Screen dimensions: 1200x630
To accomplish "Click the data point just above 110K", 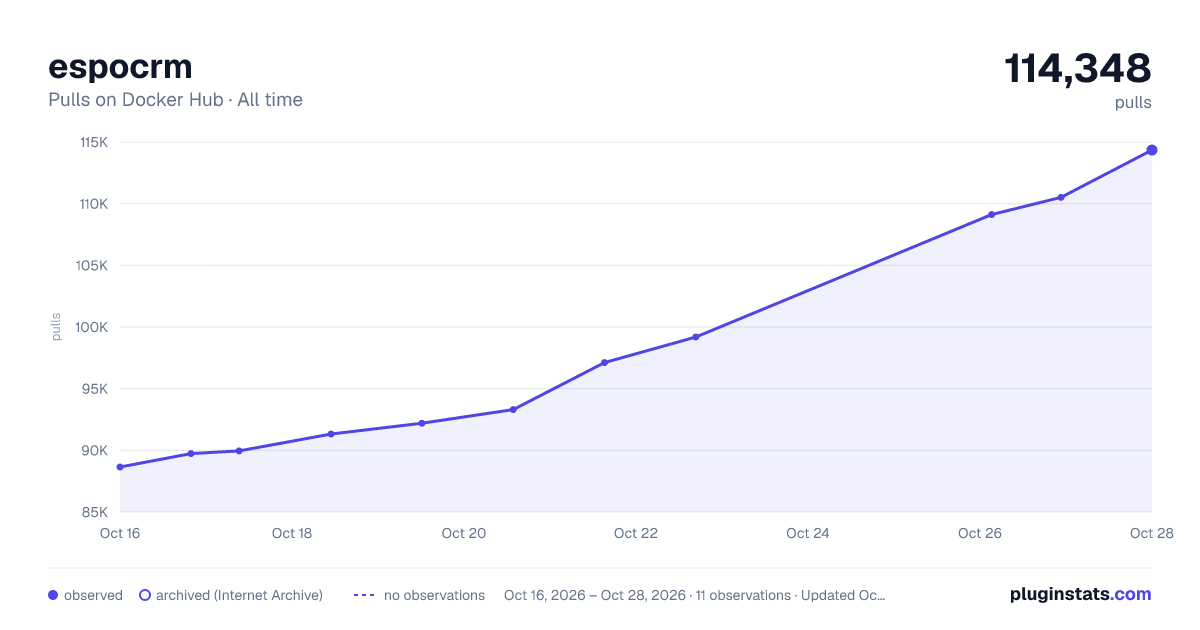I will point(1061,197).
